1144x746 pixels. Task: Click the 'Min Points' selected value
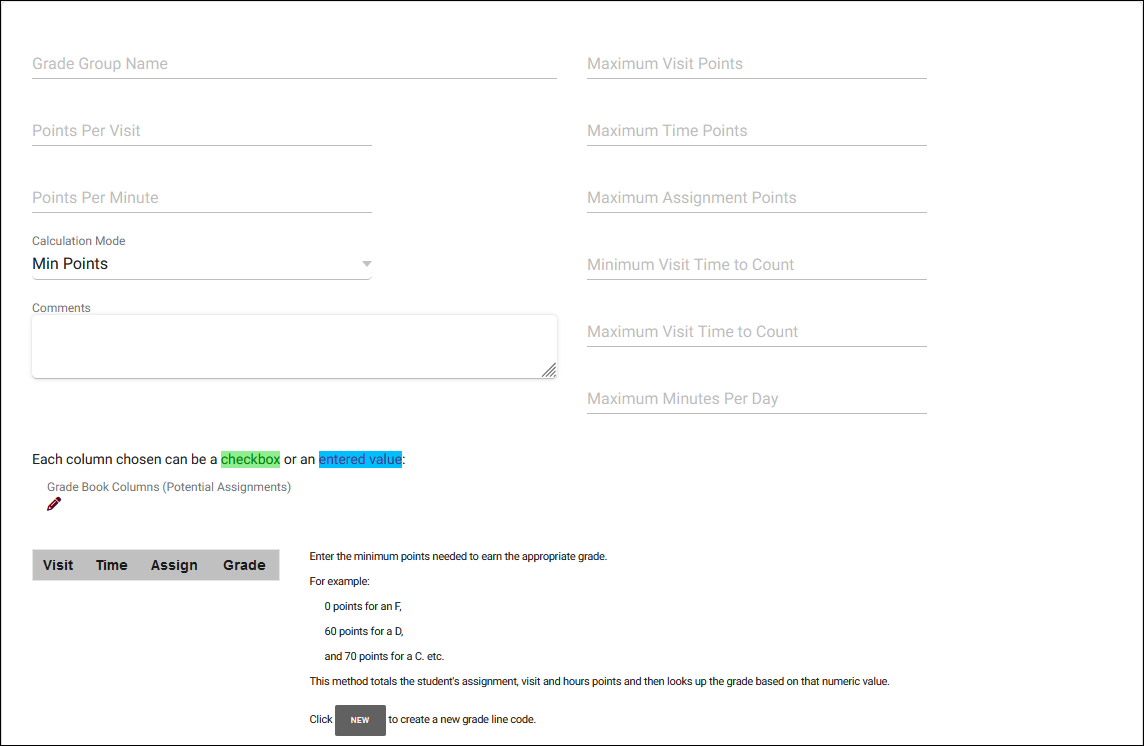[70, 264]
